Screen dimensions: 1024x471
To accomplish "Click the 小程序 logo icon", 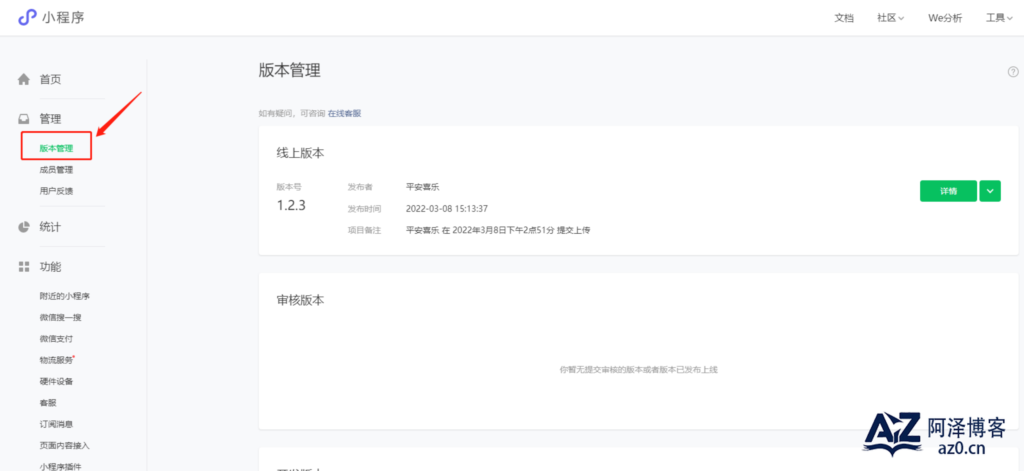I will click(x=27, y=18).
